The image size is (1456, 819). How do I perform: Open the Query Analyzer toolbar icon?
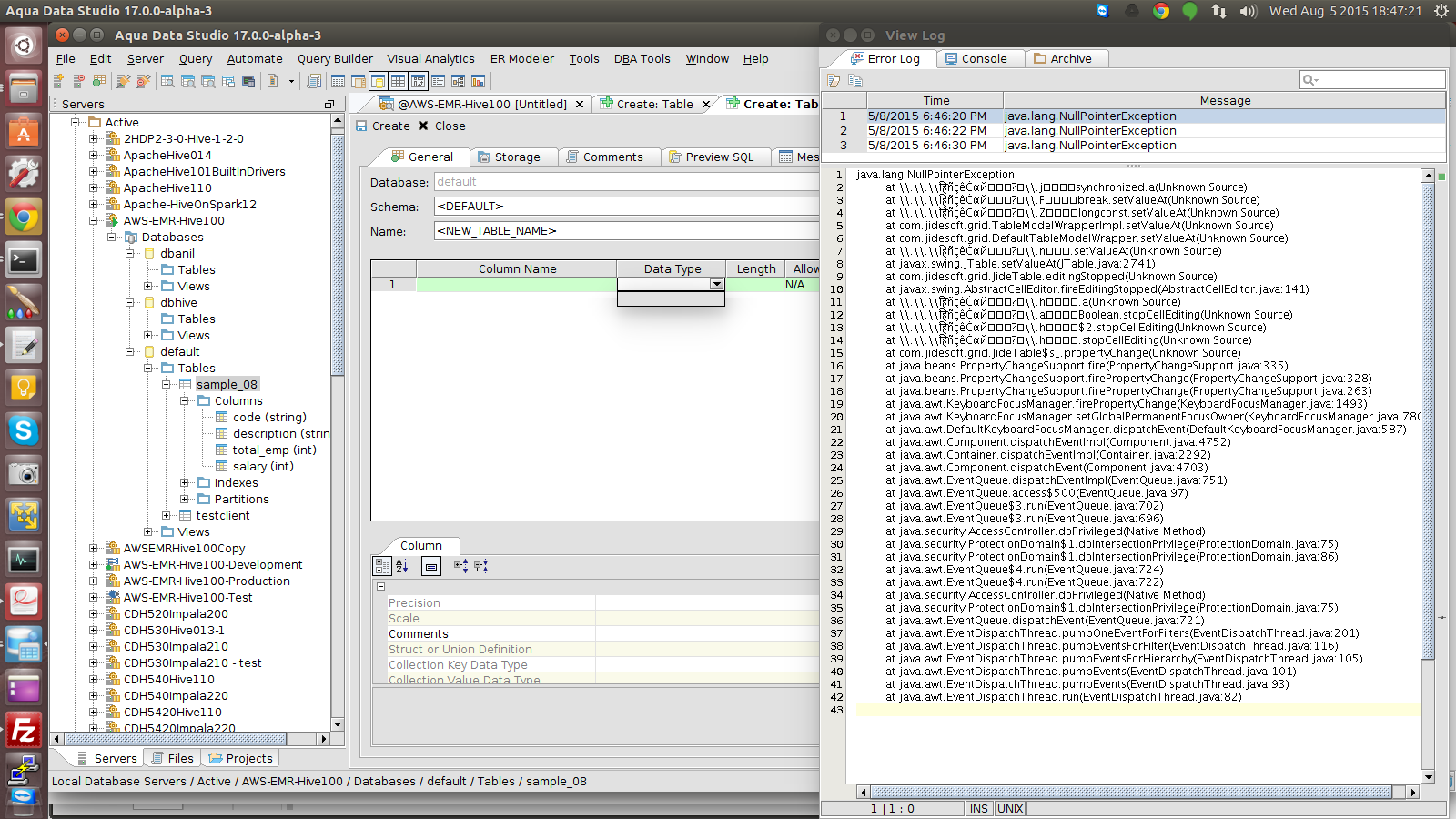(167, 81)
